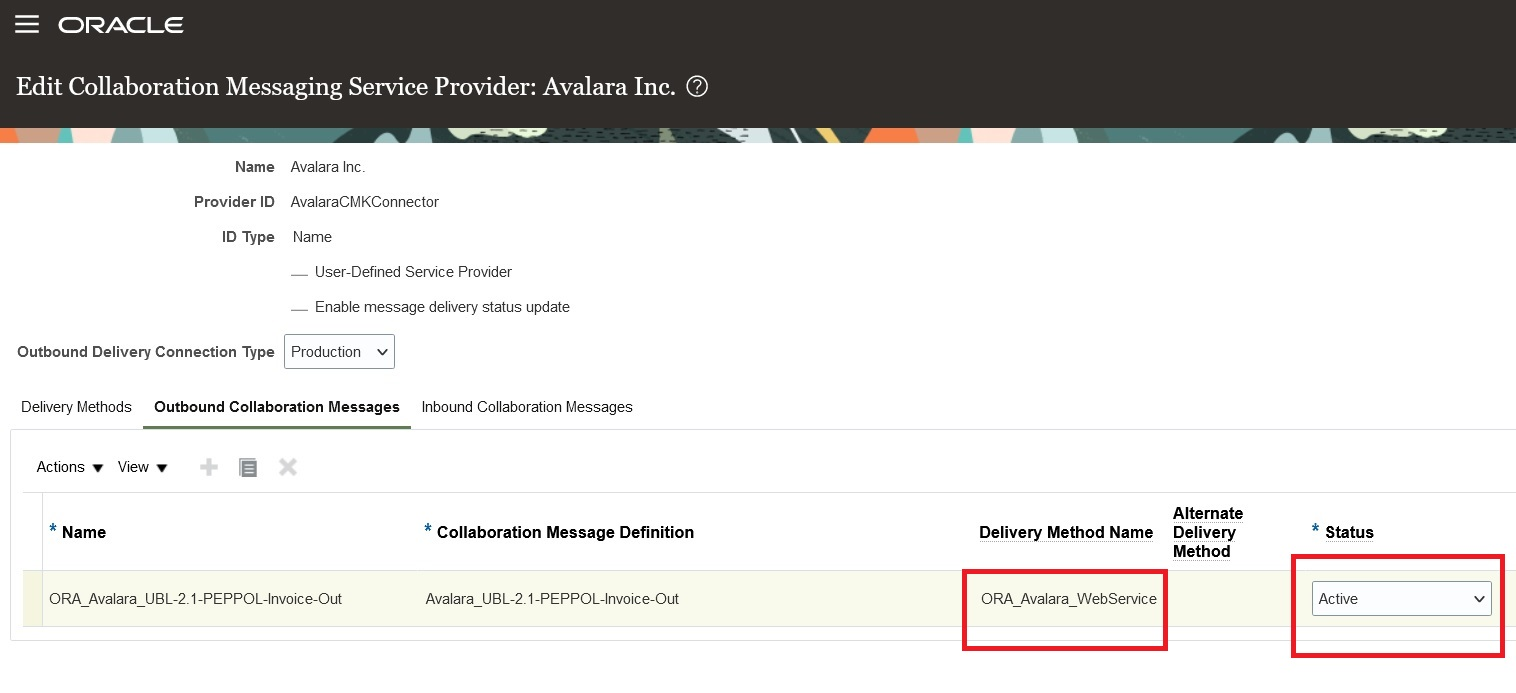Click the add row plus icon
Viewport: 1516px width, 693px height.
coord(209,467)
